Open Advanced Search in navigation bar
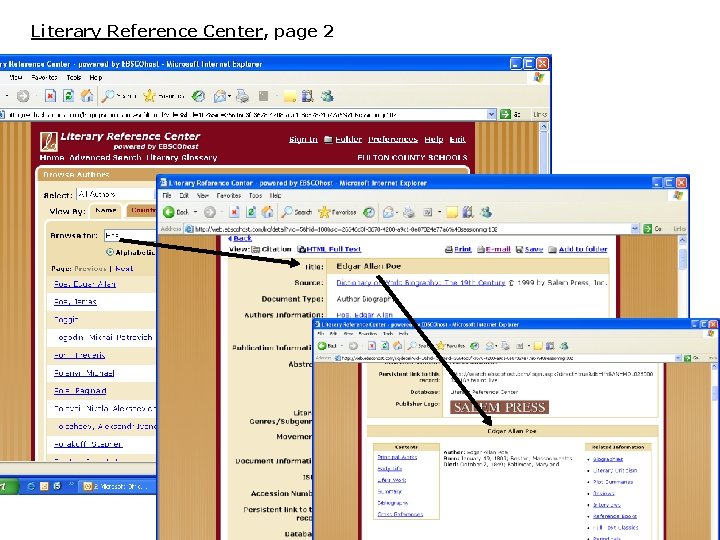Screen dimensions: 720x540 [105, 158]
